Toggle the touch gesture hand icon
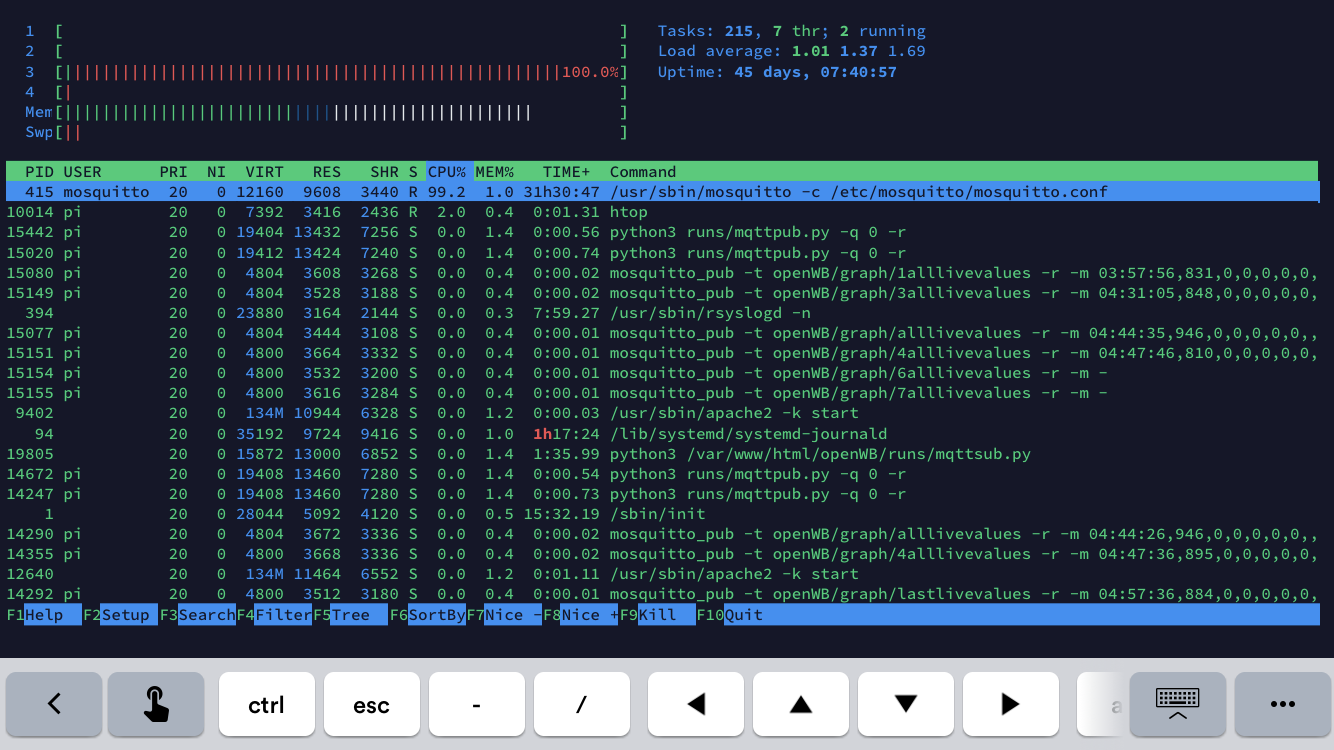 (x=156, y=704)
